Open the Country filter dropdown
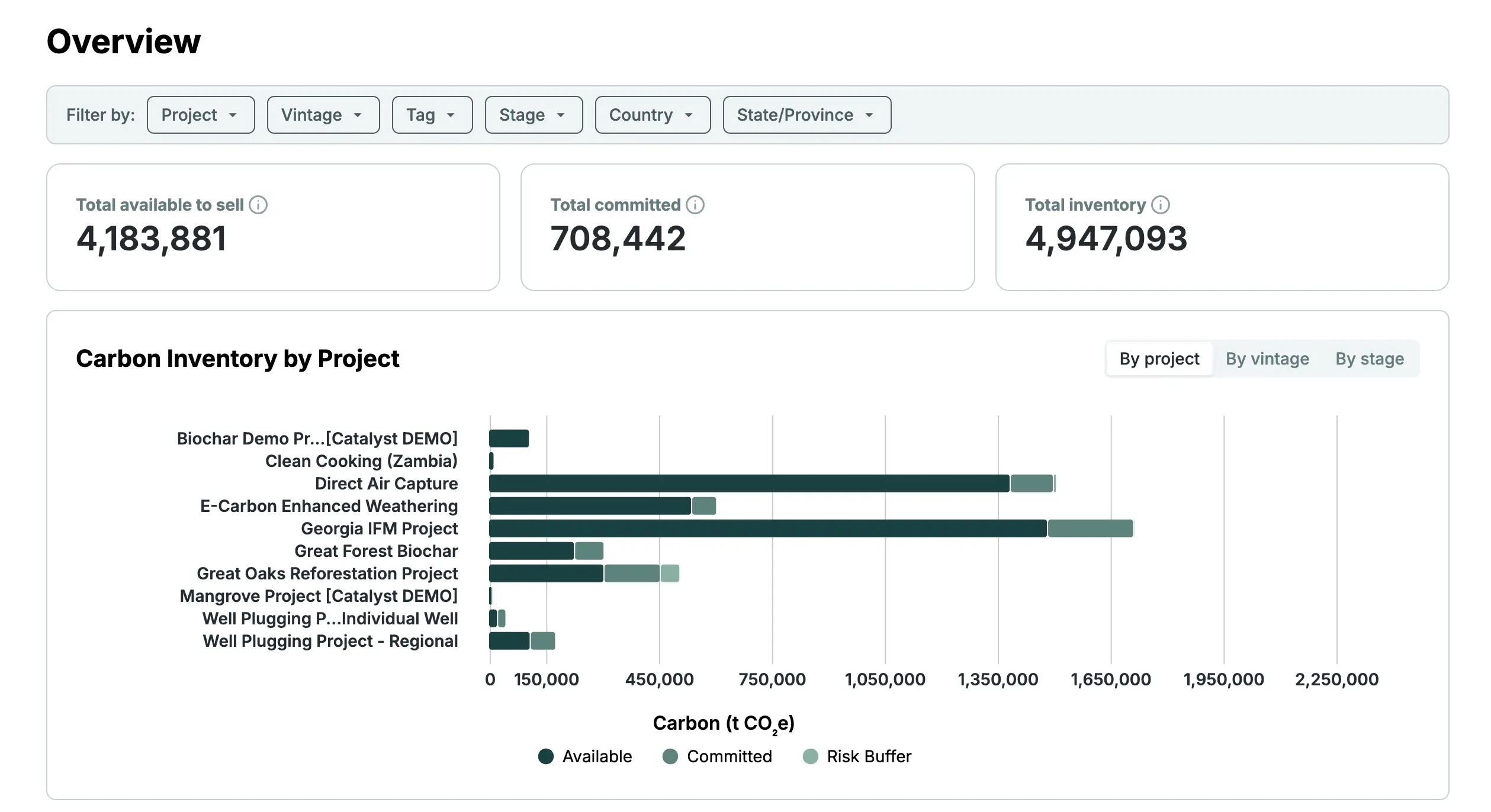The height and width of the screenshot is (812, 1491). (652, 115)
